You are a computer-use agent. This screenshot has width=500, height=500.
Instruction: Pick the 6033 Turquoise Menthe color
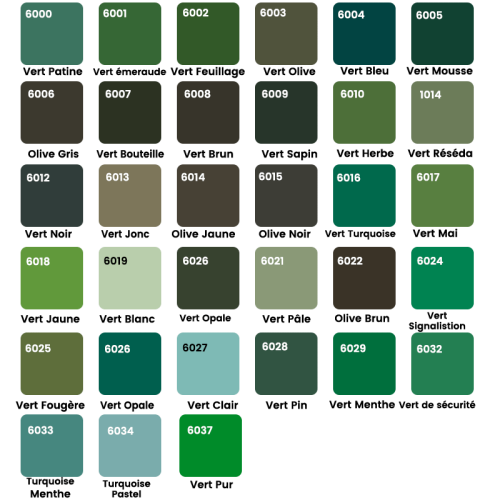click(x=52, y=446)
